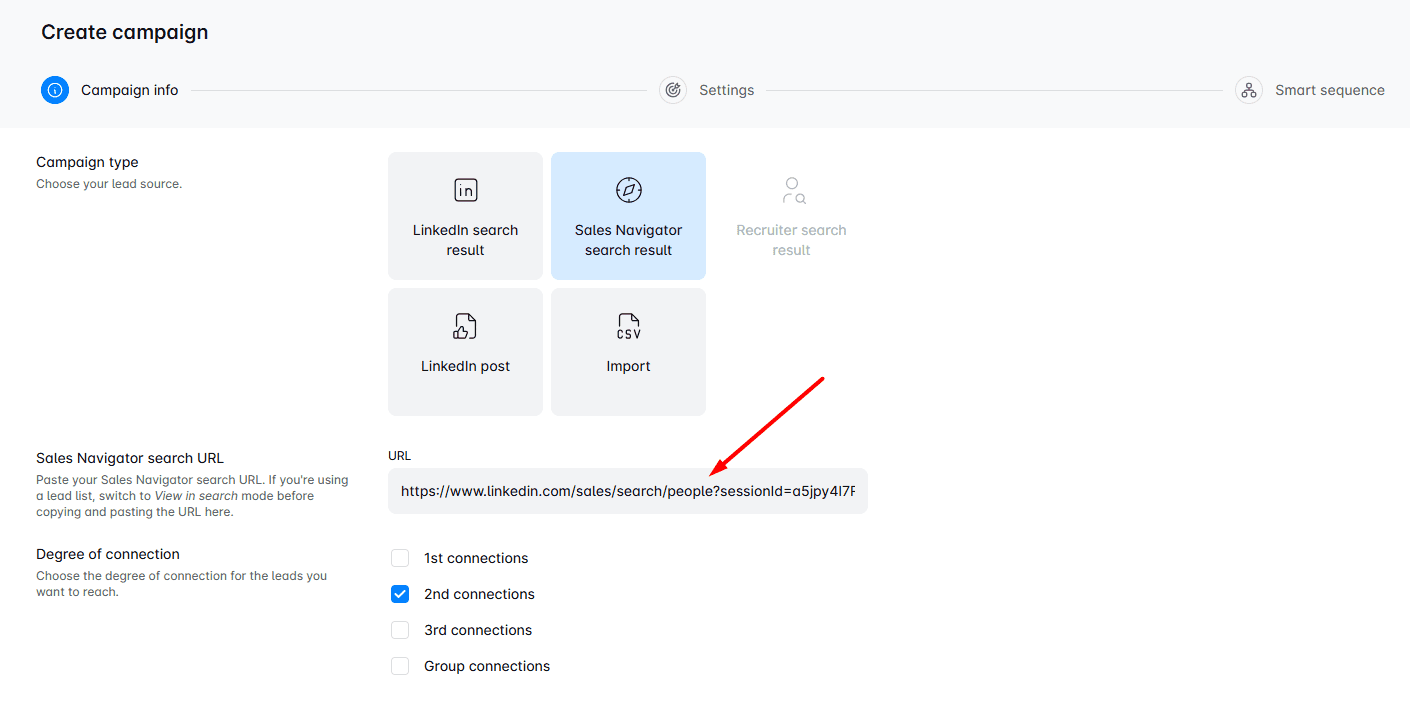This screenshot has width=1410, height=724.
Task: Uncheck the 2nd connections checkbox
Action: [400, 594]
